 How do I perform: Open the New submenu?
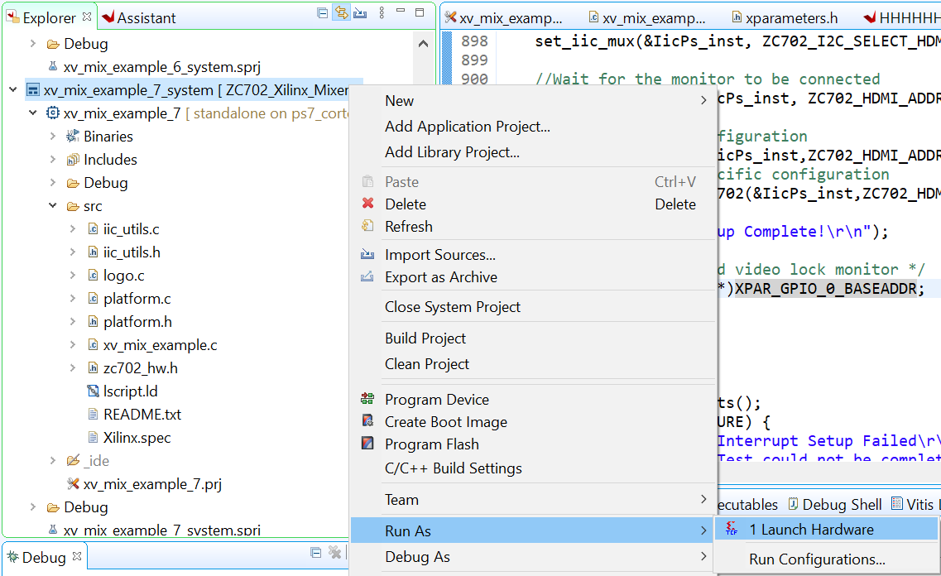coord(534,101)
